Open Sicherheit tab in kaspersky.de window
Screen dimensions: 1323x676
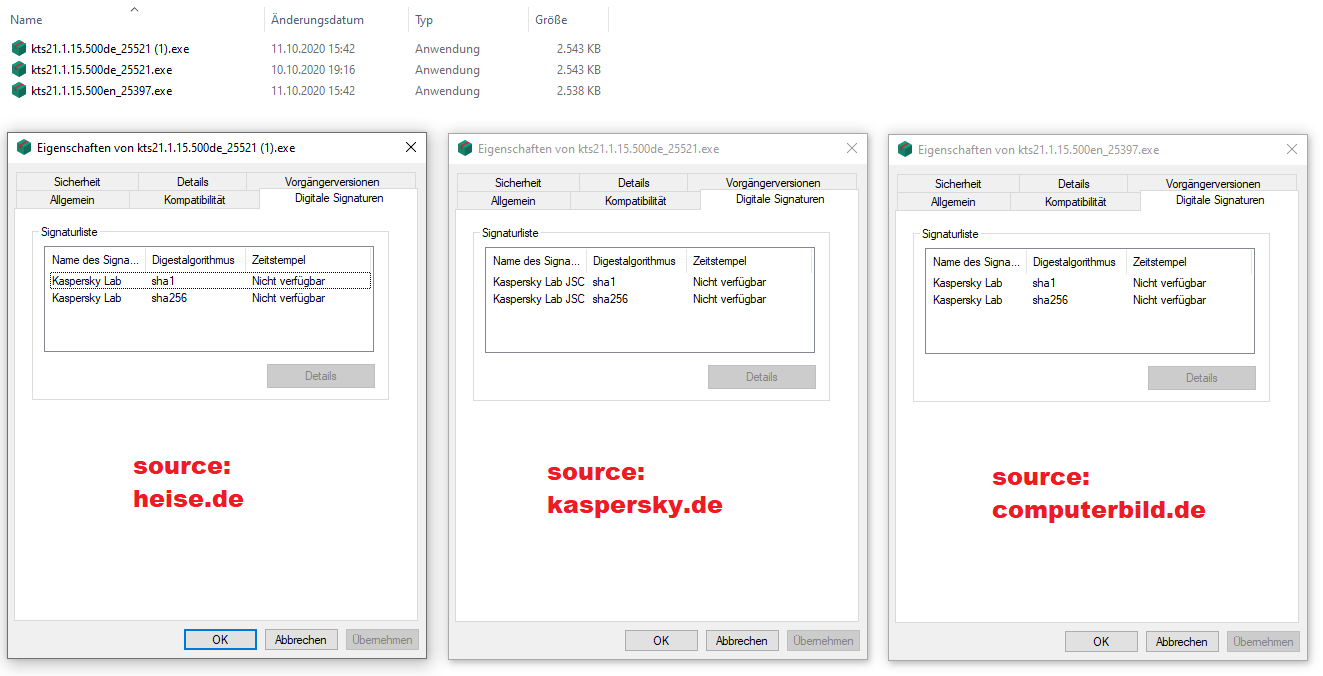[518, 183]
